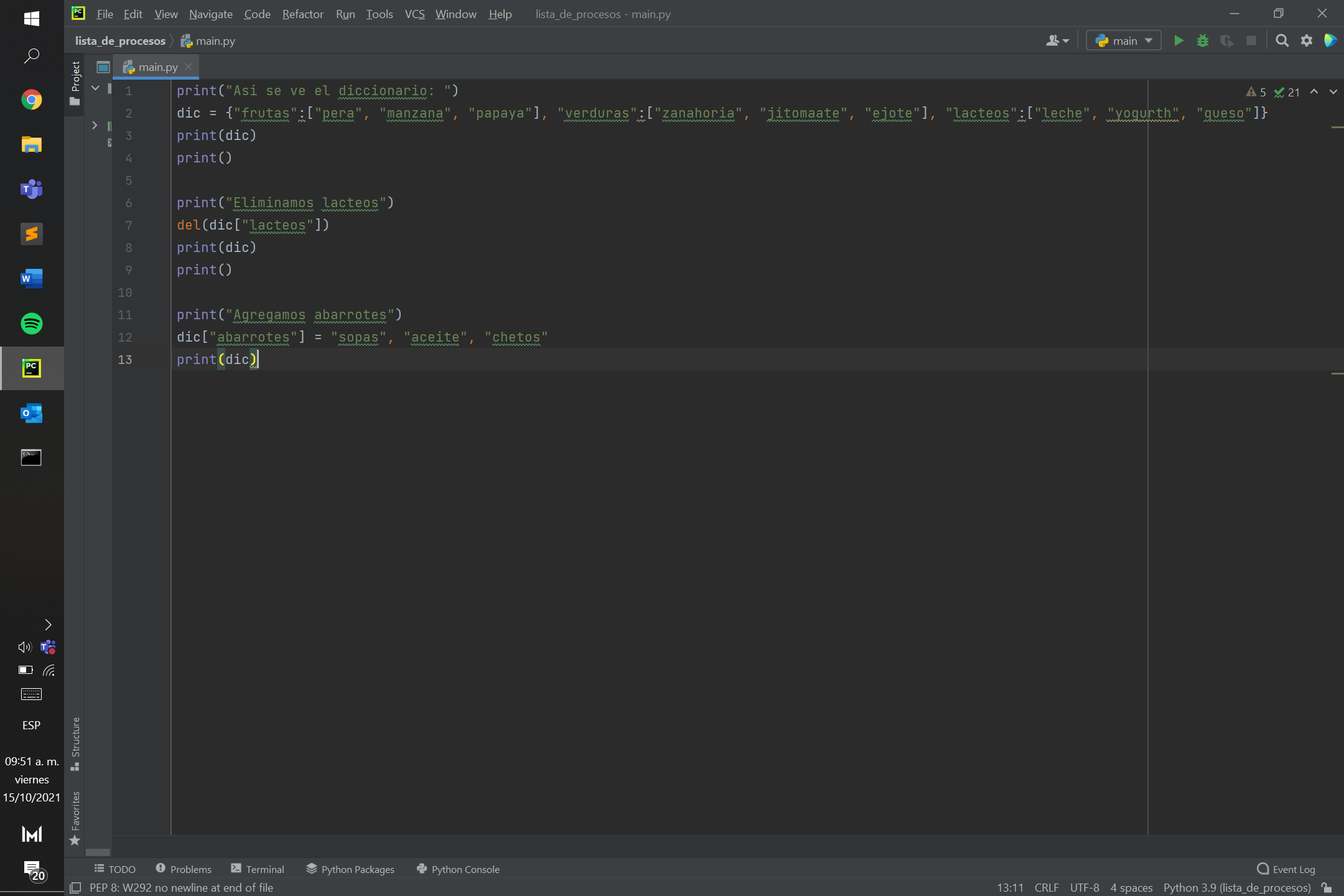This screenshot has height=896, width=1344.
Task: Open Search Everywhere magnifier icon
Action: click(x=1282, y=40)
